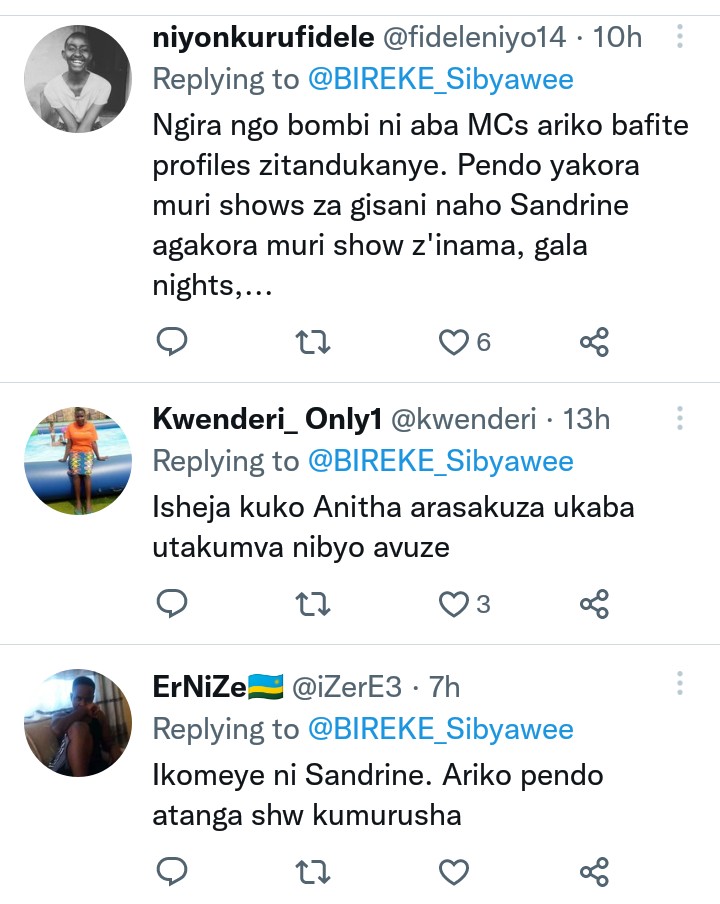Retweet ErNiZe's reply
Viewport: 720px width, 904px height.
coord(313,872)
